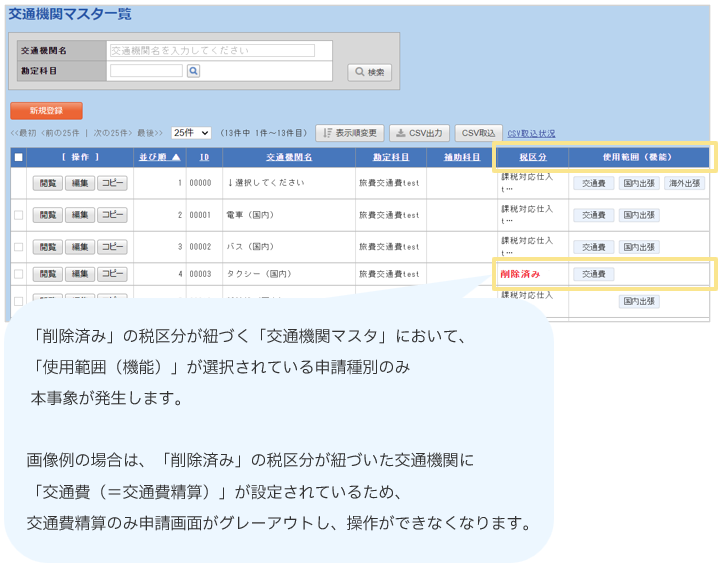Toggle the select-all checkbox in table header
The height and width of the screenshot is (568, 720).
point(18,157)
